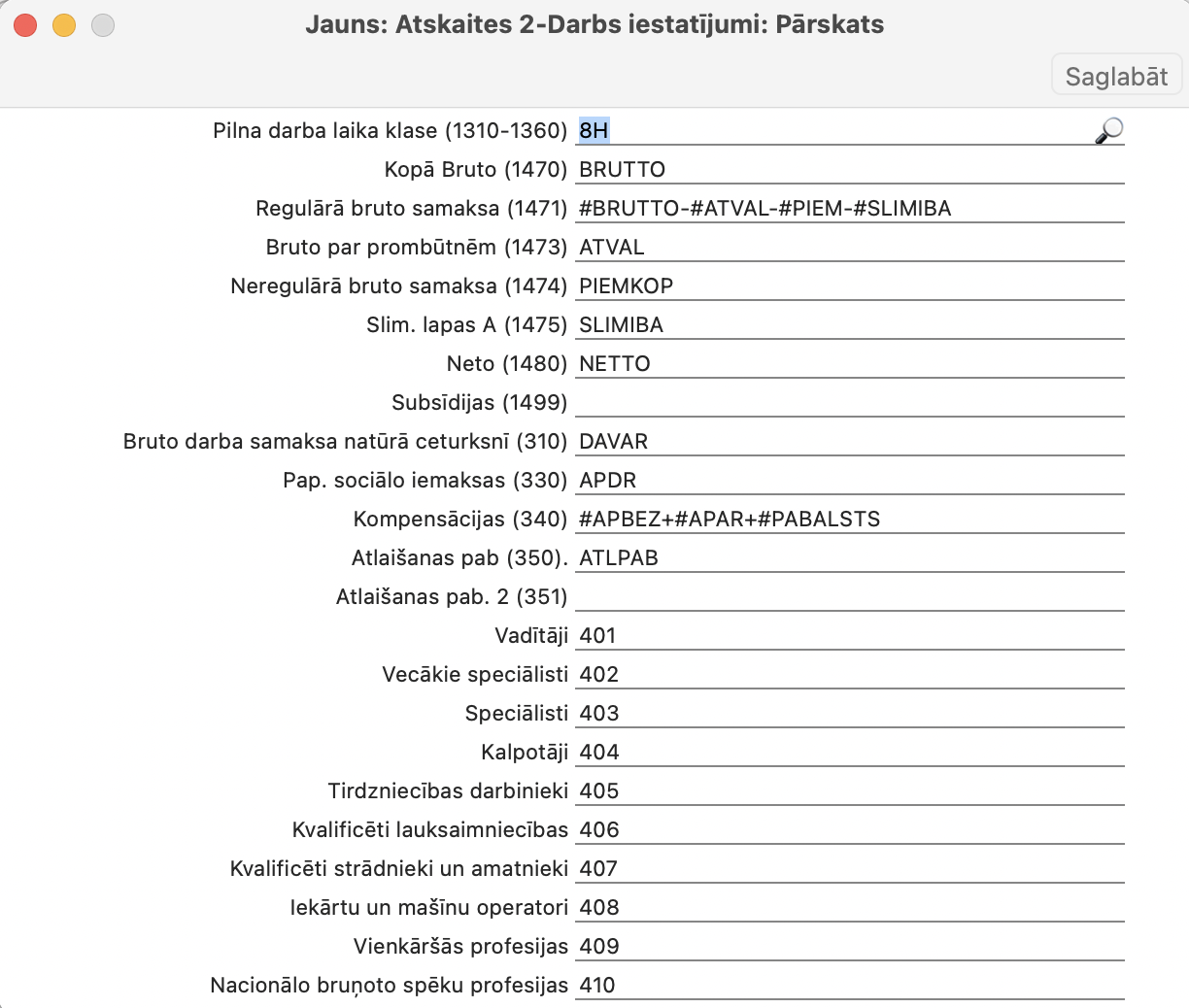
Task: Click the empty Atlaišanas pab. 2 field
Action: click(849, 596)
